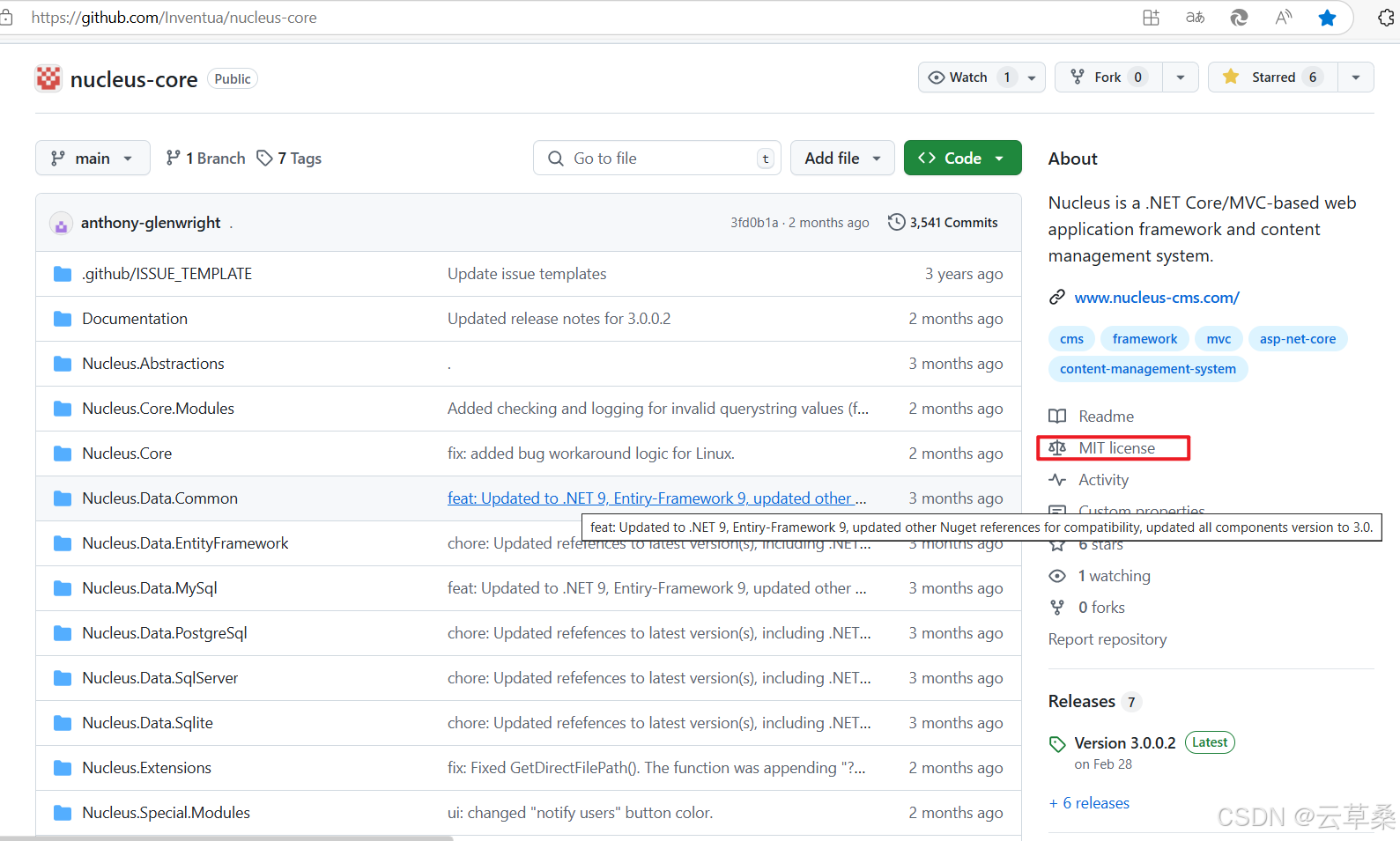1400x841 pixels.
Task: Click the Fork button
Action: pyautogui.click(x=1108, y=77)
